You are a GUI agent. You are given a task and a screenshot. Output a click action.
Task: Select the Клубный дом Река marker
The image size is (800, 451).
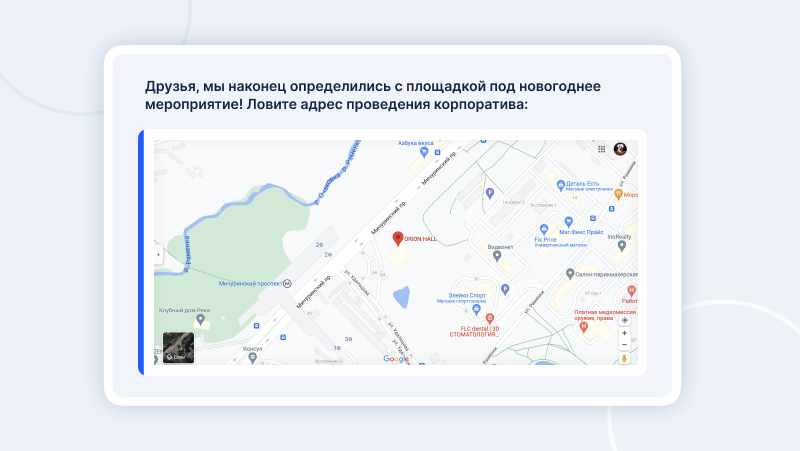[200, 318]
